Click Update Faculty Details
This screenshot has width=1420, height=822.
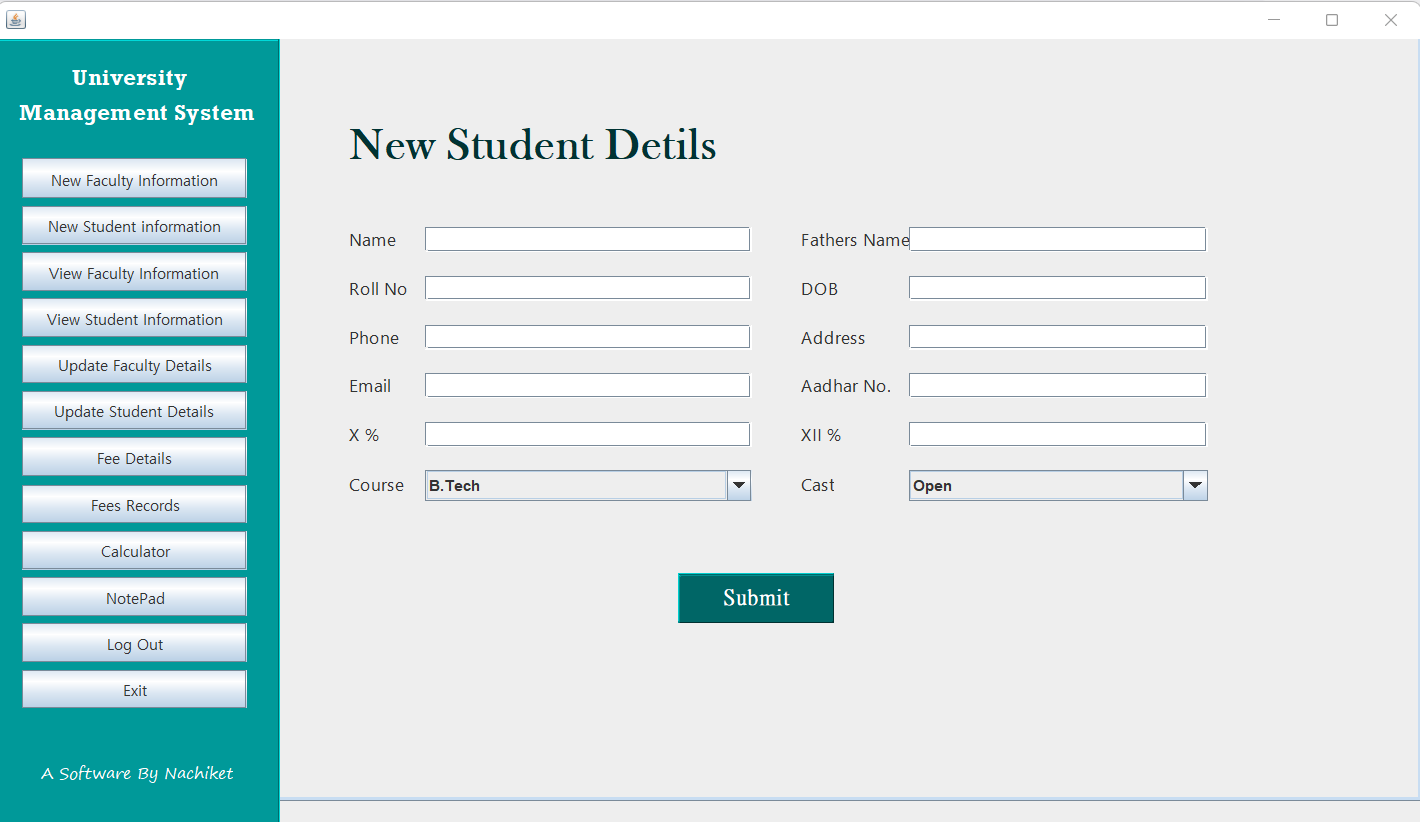point(134,364)
